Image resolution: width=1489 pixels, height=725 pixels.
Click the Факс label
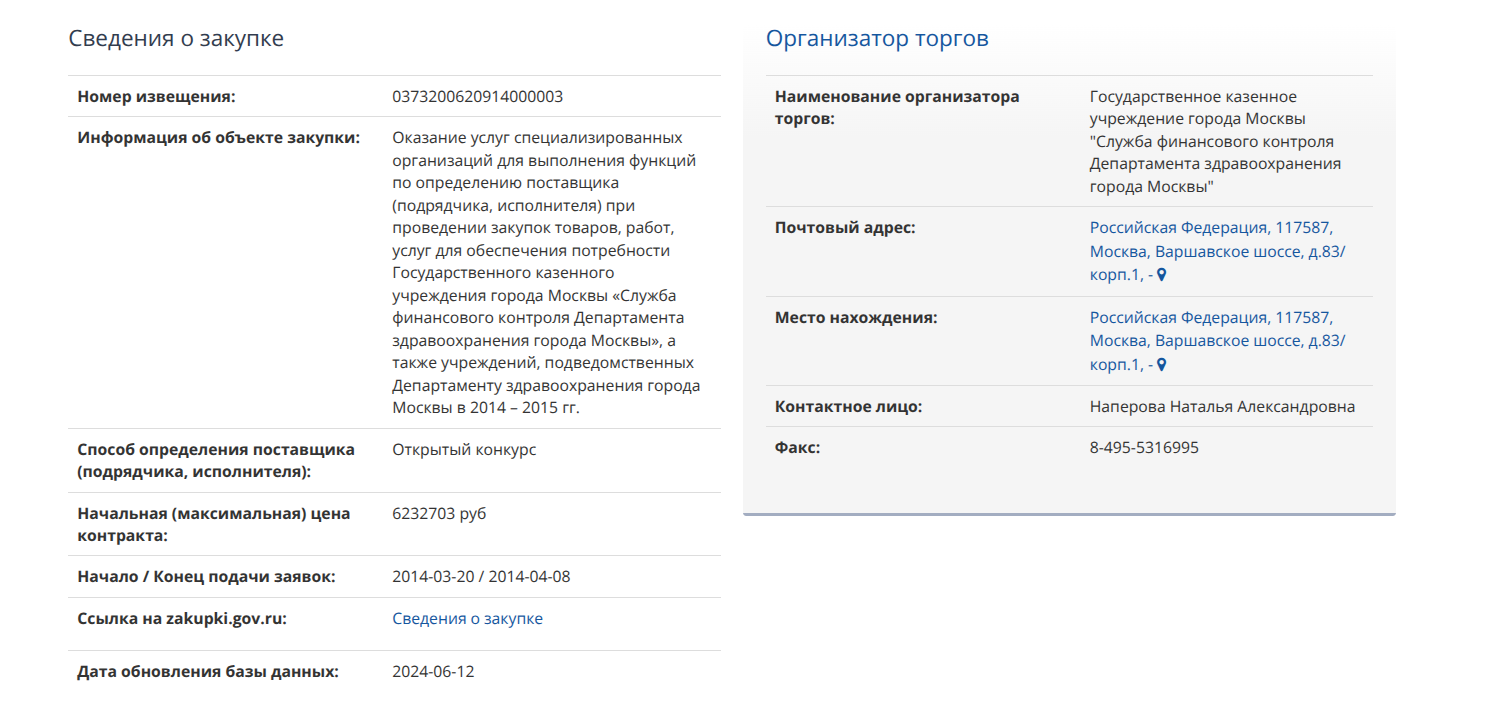(x=797, y=448)
